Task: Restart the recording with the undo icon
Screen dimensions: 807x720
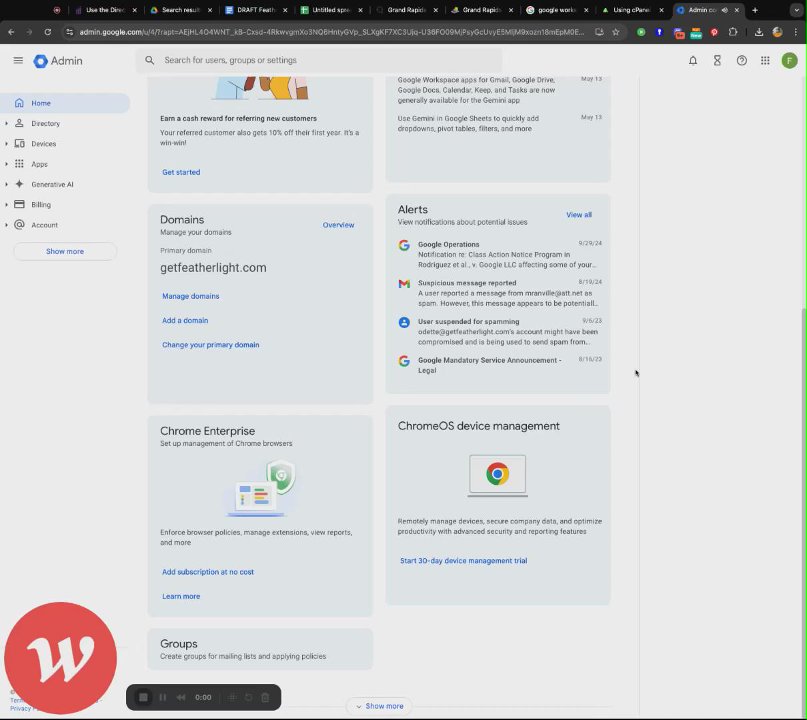Action: pyautogui.click(x=249, y=697)
